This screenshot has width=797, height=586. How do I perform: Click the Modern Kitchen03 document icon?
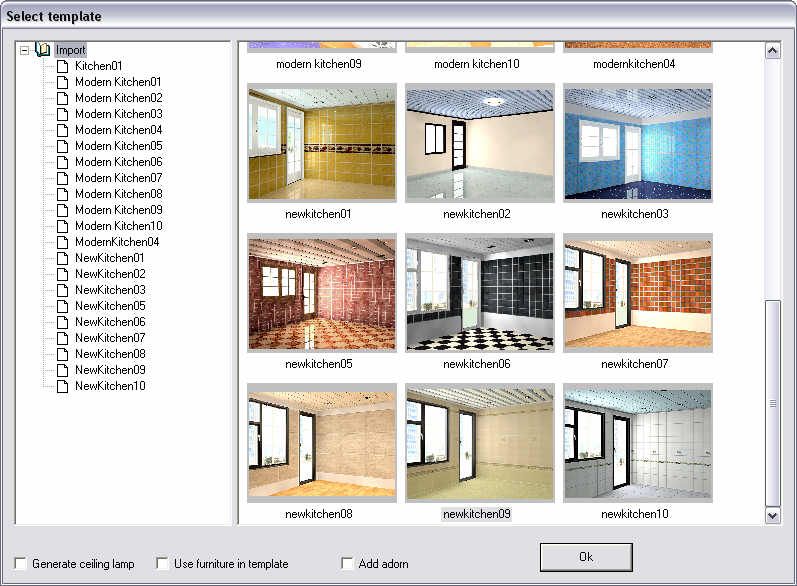[x=63, y=114]
